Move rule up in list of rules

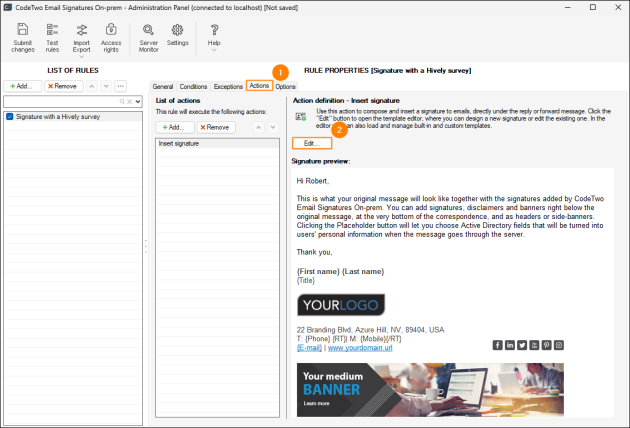(92, 86)
